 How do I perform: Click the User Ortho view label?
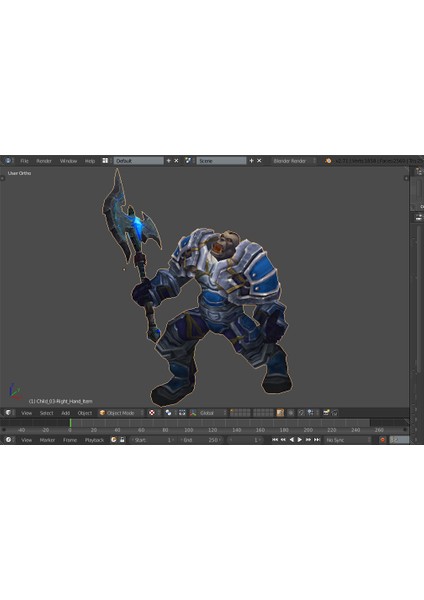tap(20, 173)
